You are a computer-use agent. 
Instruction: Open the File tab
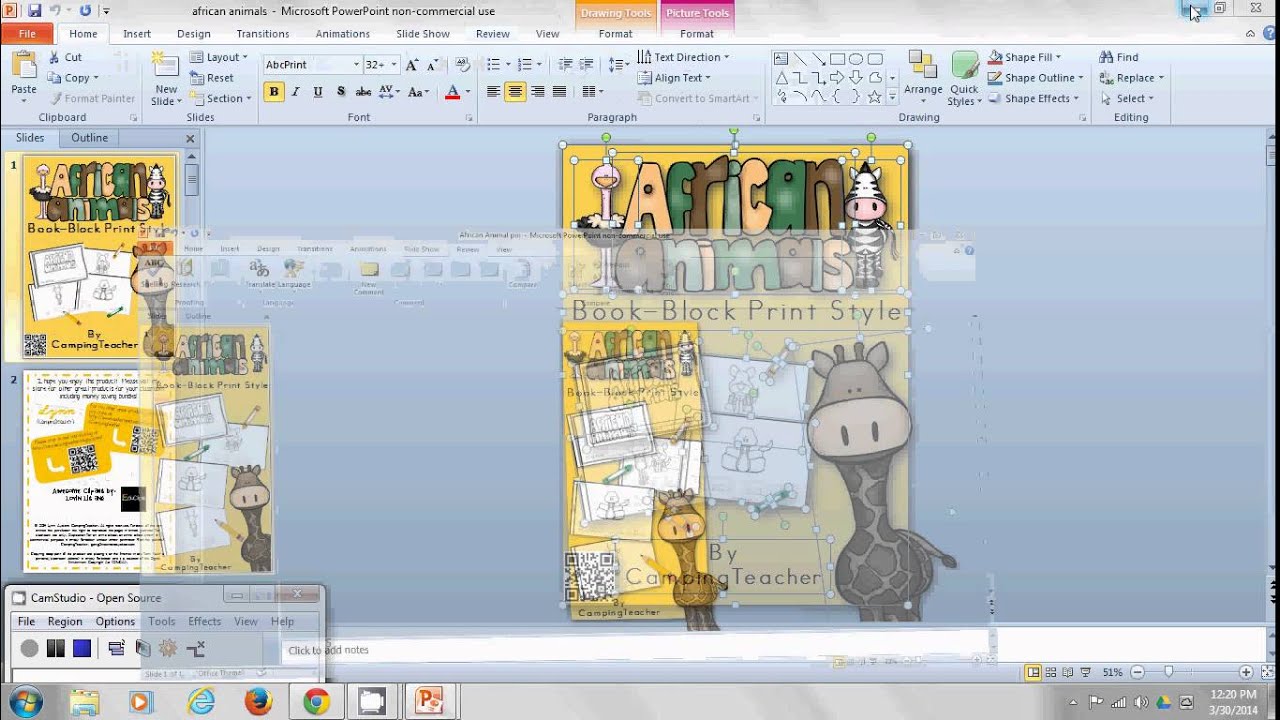click(x=27, y=34)
